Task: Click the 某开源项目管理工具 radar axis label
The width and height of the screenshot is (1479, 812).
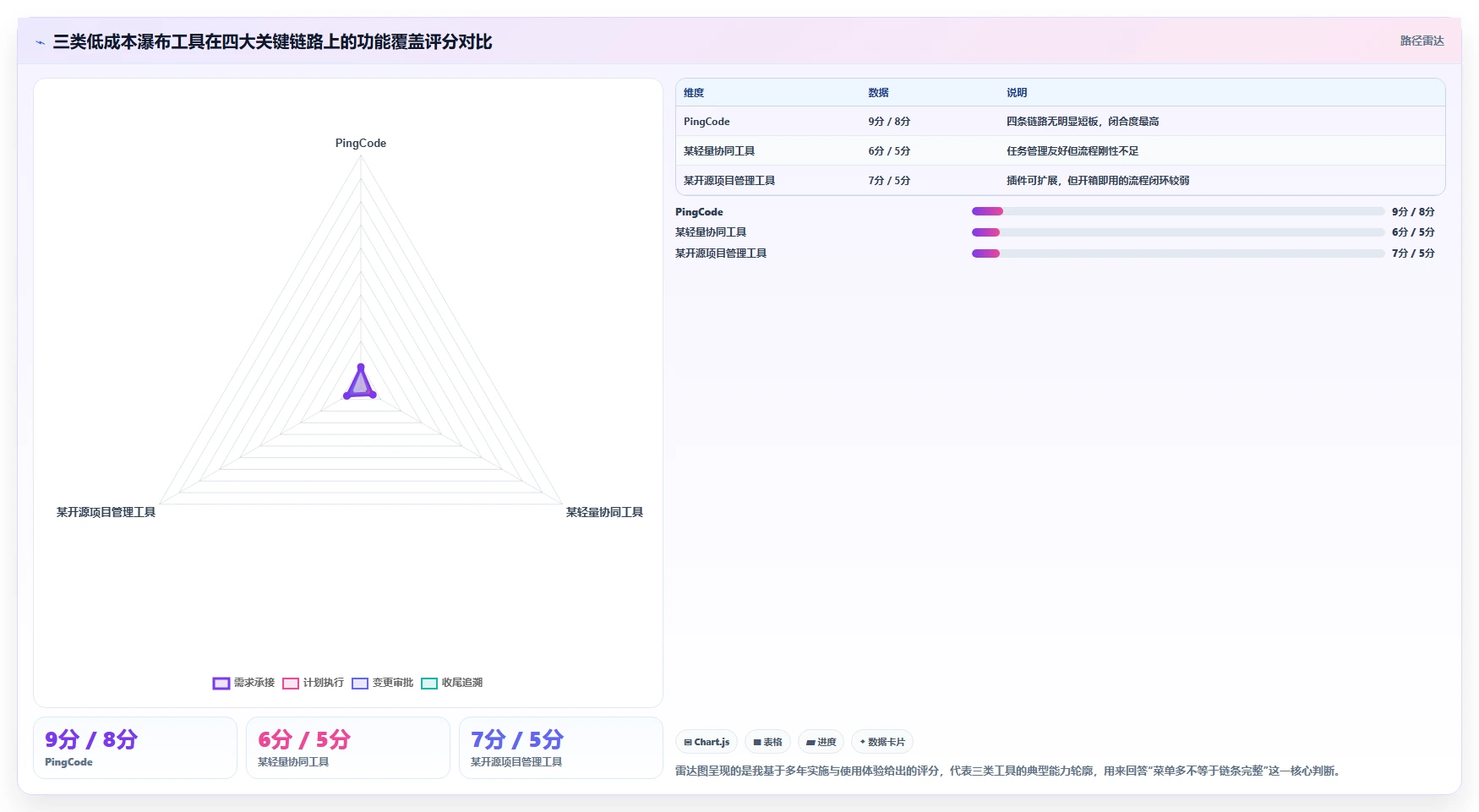Action: click(x=106, y=512)
